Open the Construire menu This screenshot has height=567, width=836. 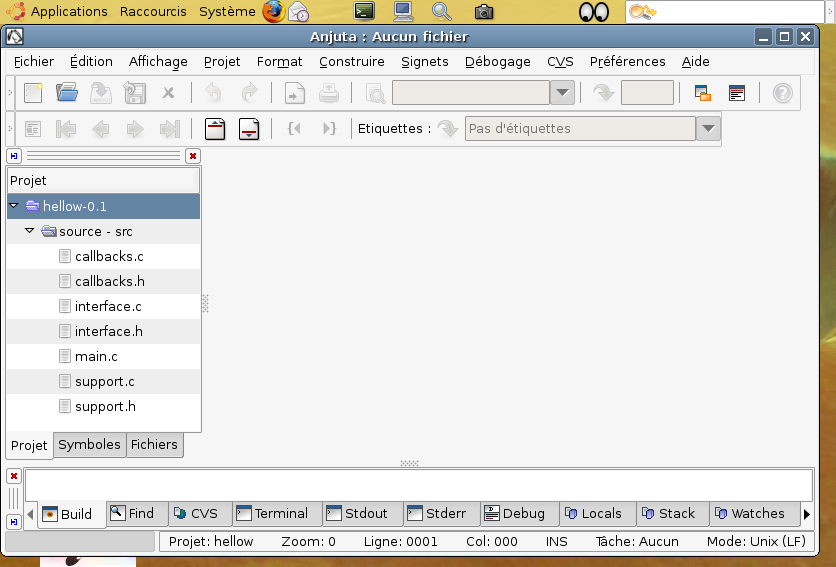coord(352,62)
